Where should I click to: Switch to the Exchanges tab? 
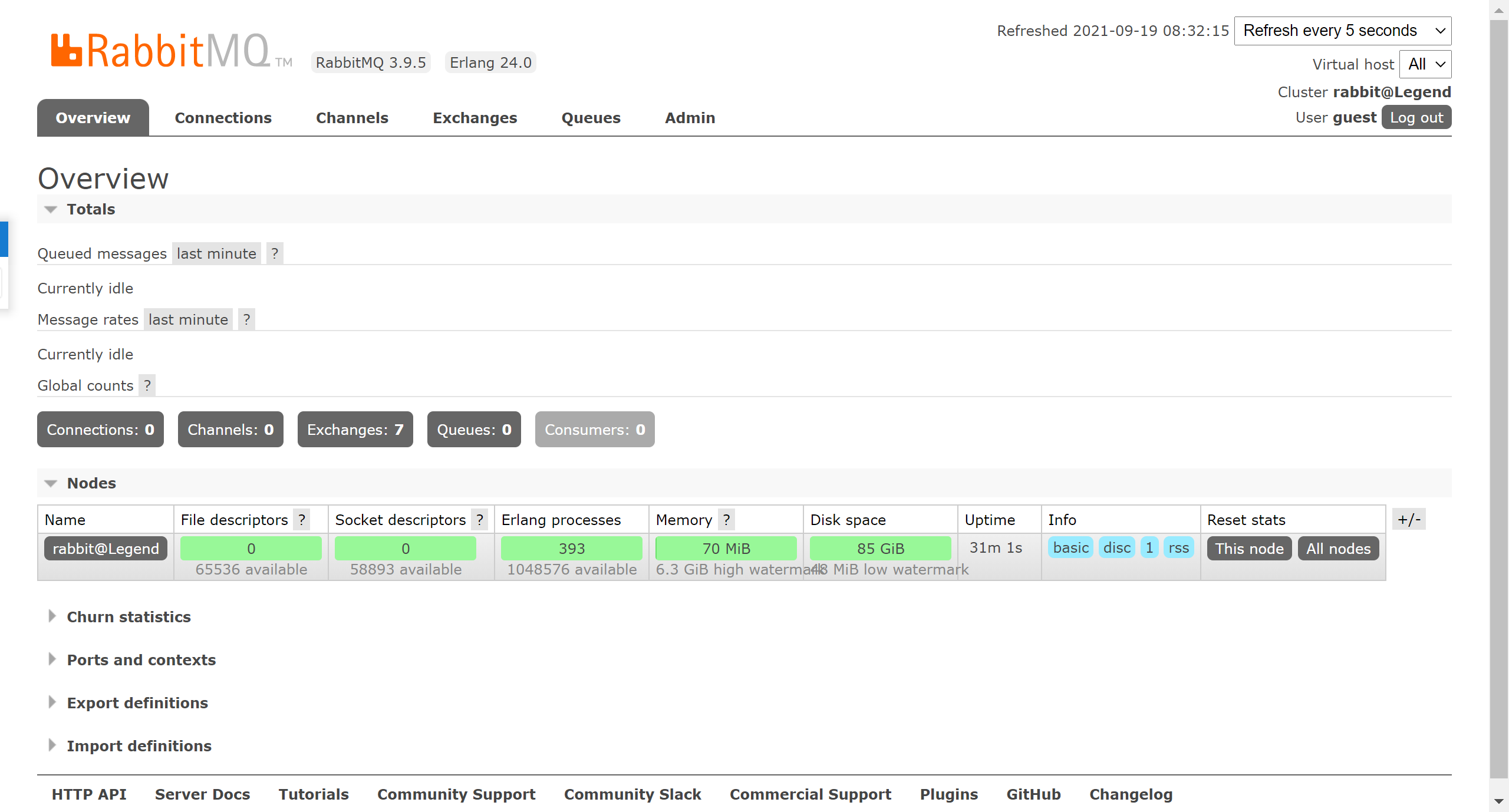(475, 118)
